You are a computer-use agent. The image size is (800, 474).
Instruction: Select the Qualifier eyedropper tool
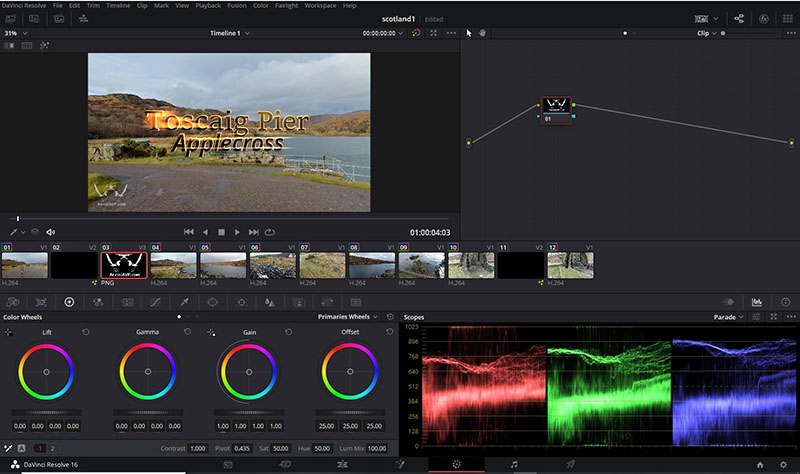[x=184, y=301]
